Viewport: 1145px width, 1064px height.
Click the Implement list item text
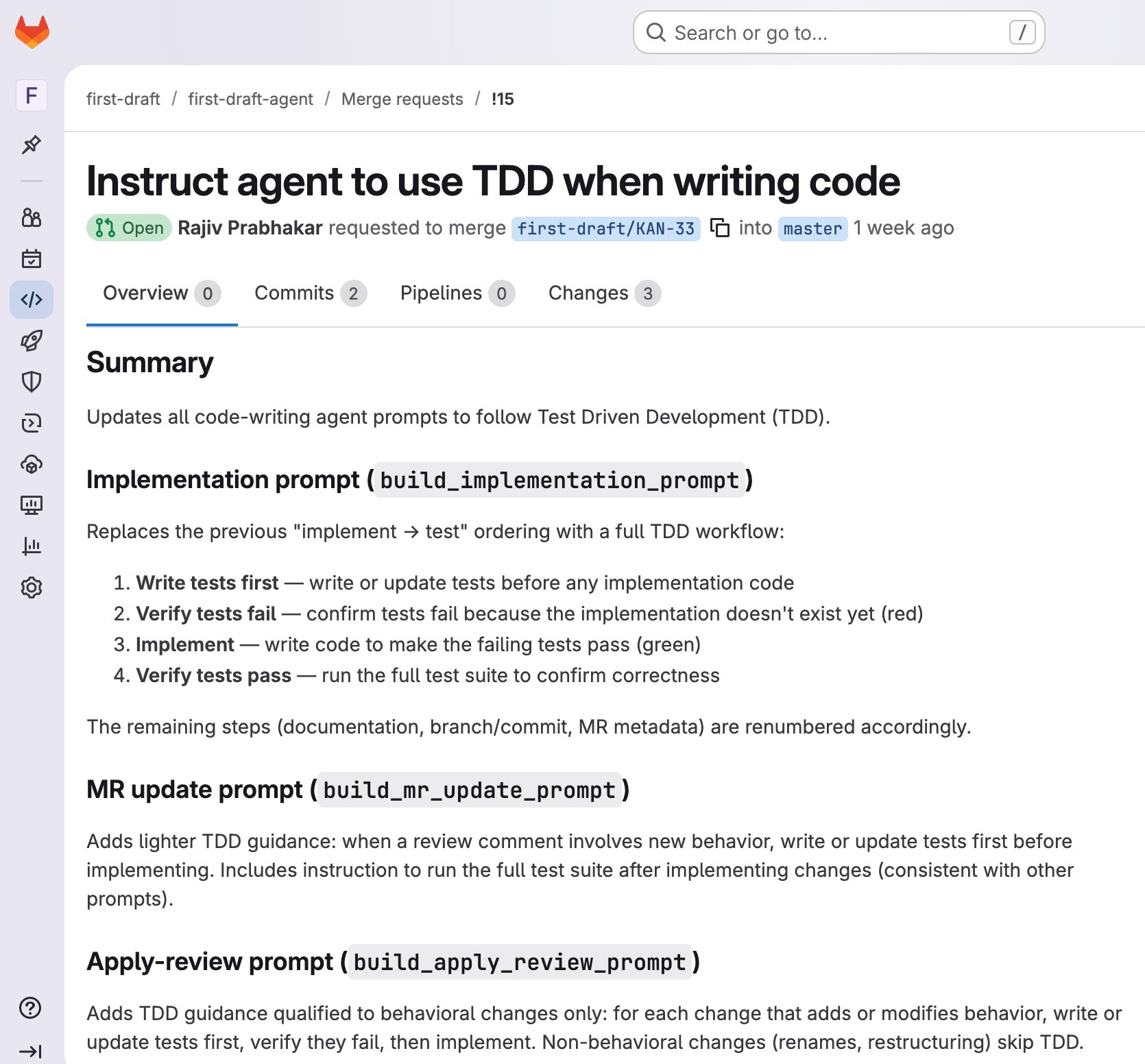pos(418,644)
